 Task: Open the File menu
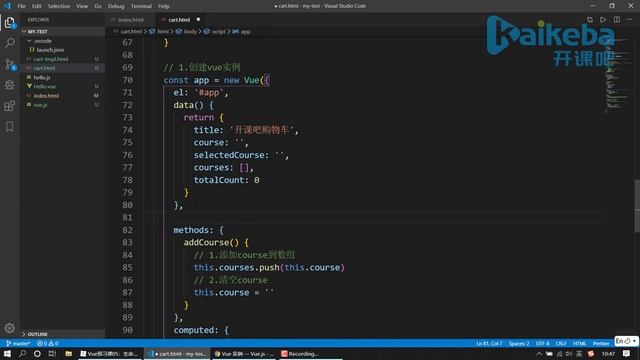pyautogui.click(x=21, y=6)
